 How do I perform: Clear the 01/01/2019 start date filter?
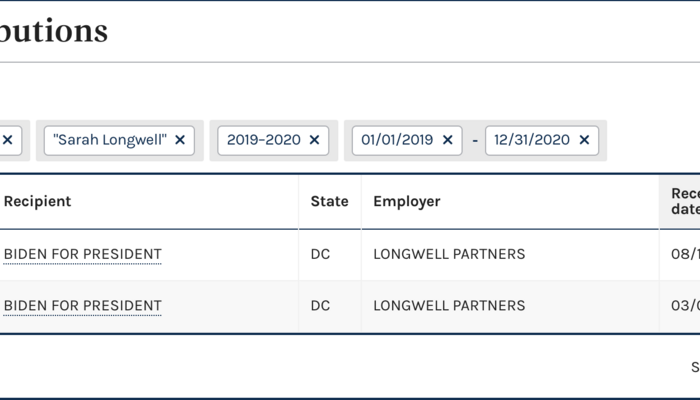pos(447,140)
